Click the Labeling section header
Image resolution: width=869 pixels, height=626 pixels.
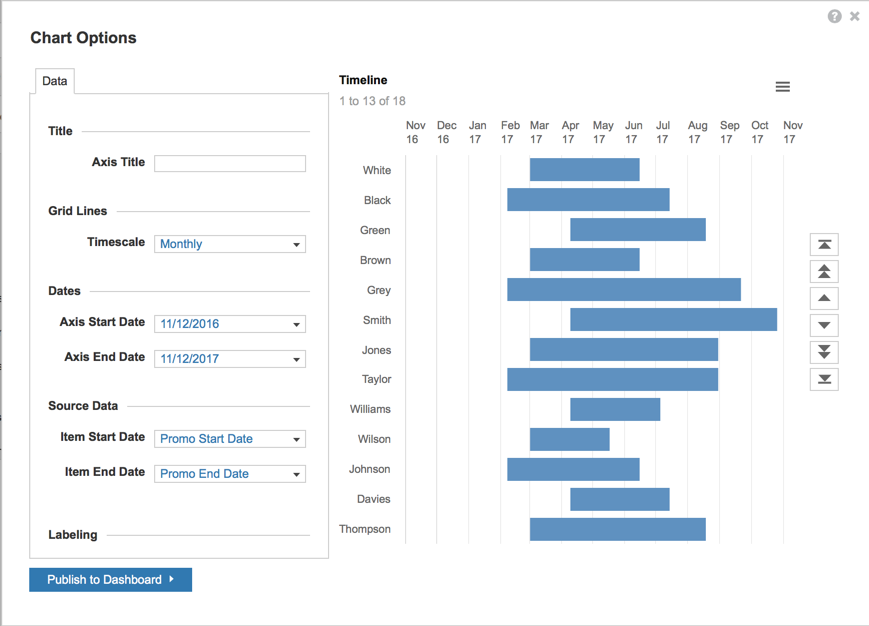click(73, 535)
